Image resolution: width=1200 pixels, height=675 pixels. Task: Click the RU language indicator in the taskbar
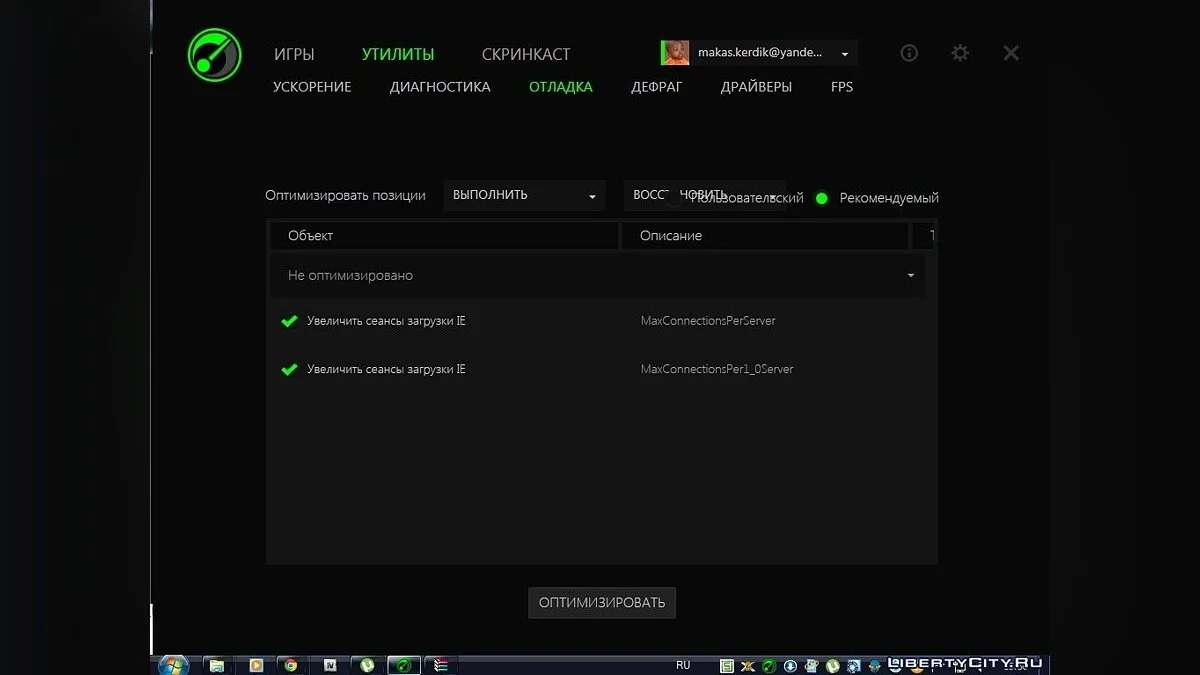tap(683, 664)
